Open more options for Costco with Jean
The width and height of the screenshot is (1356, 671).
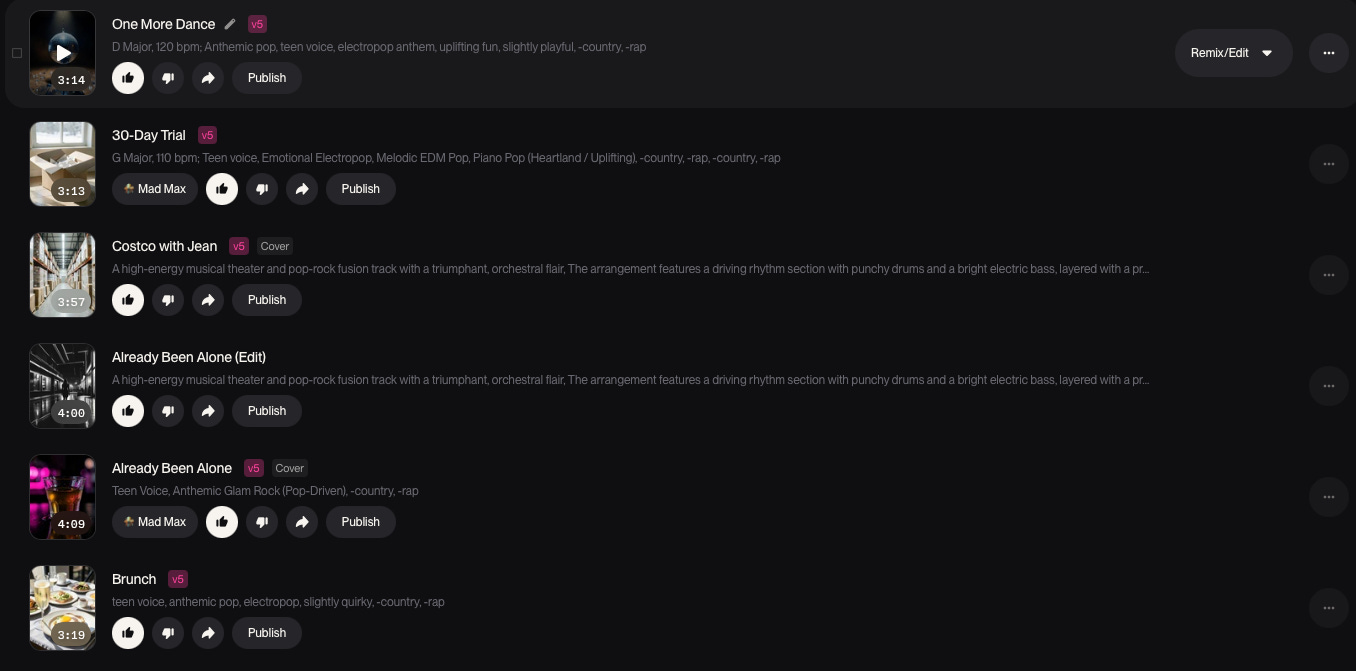pos(1329,275)
